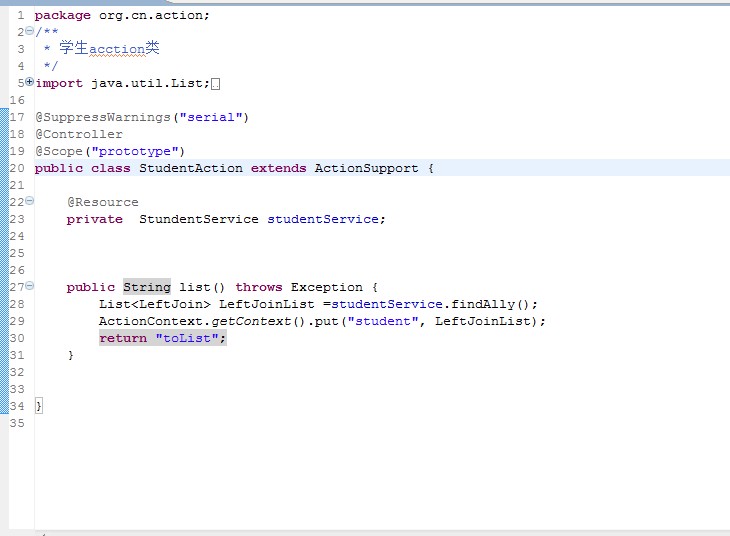Click the @Resource annotation
Image resolution: width=730 pixels, height=536 pixels.
[x=102, y=202]
